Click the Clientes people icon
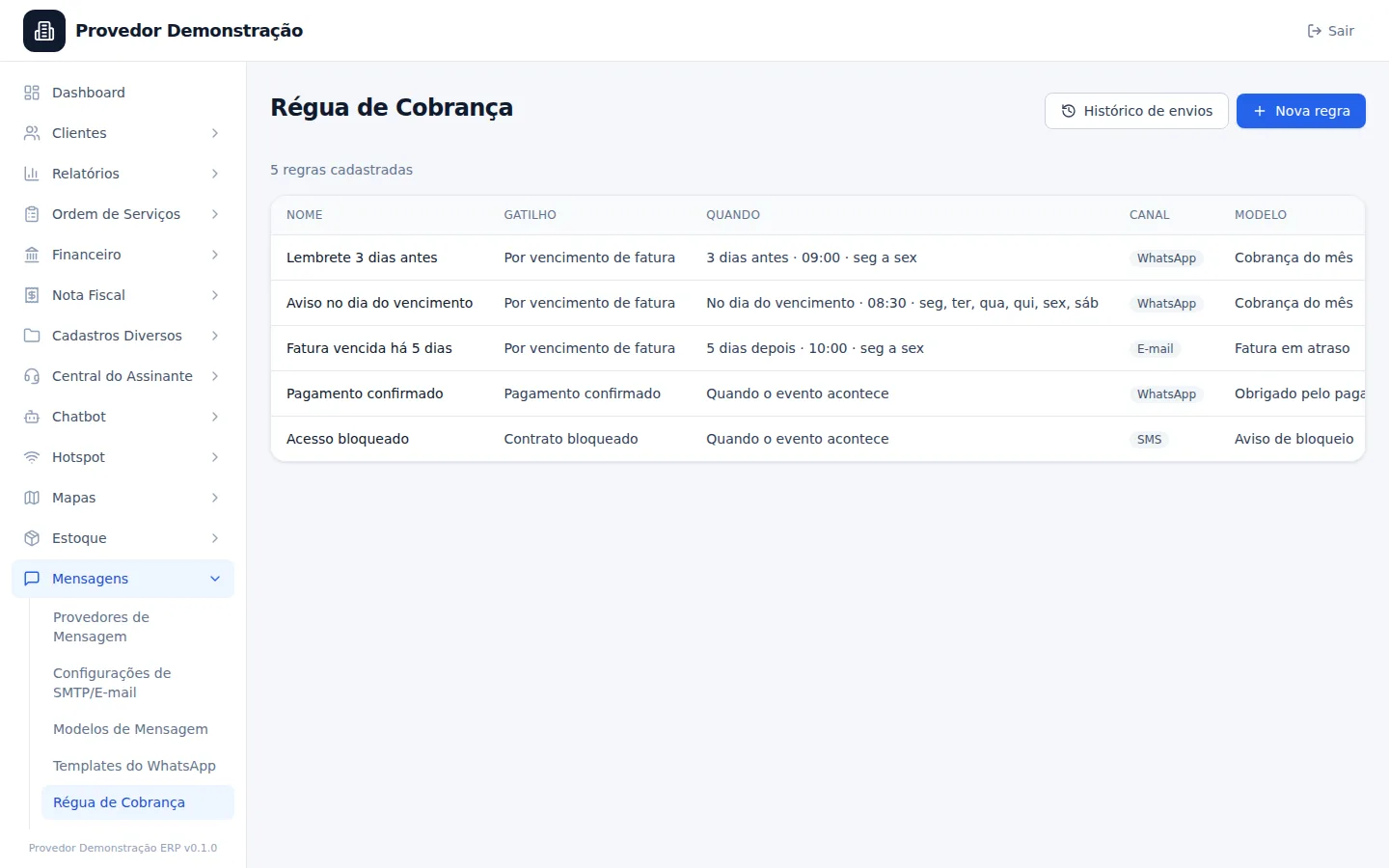 [32, 133]
